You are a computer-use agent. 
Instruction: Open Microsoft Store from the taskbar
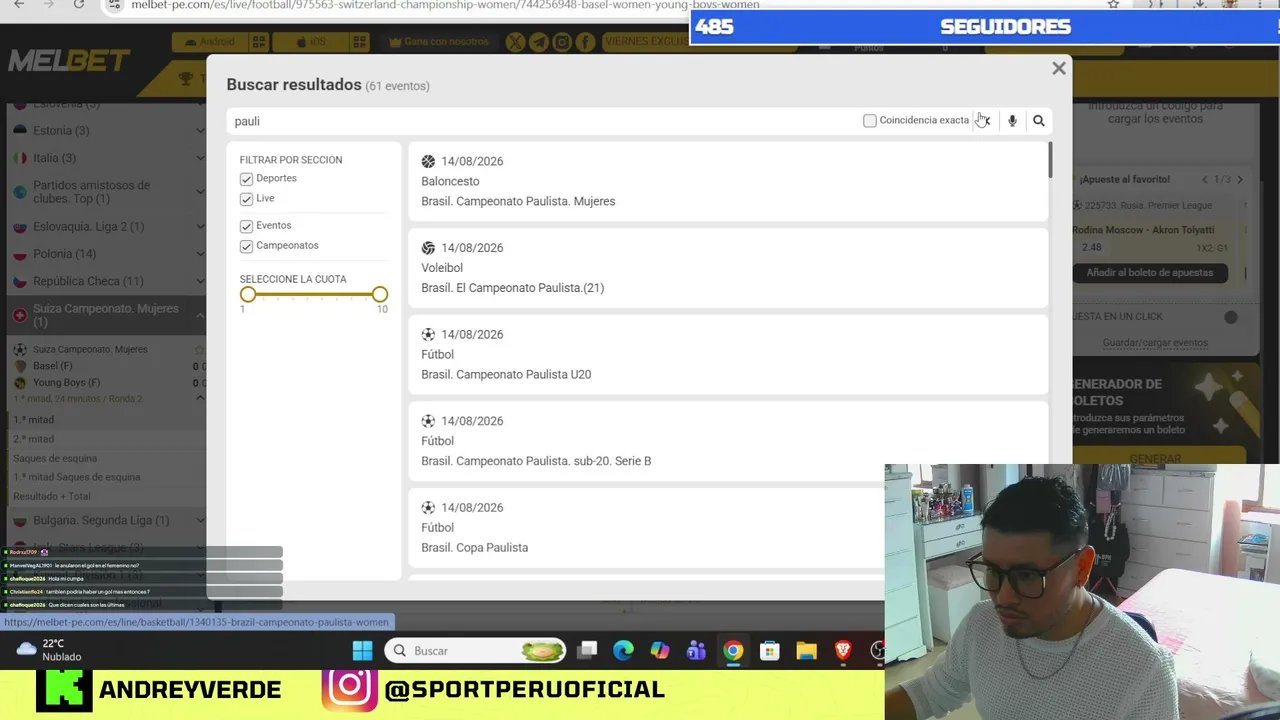coord(769,651)
